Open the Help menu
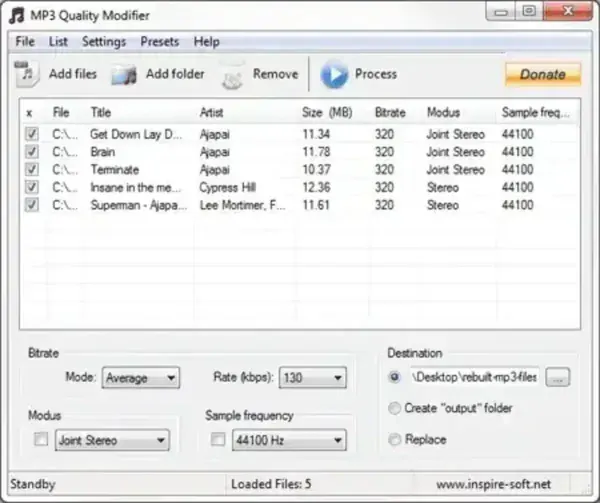 pyautogui.click(x=206, y=41)
